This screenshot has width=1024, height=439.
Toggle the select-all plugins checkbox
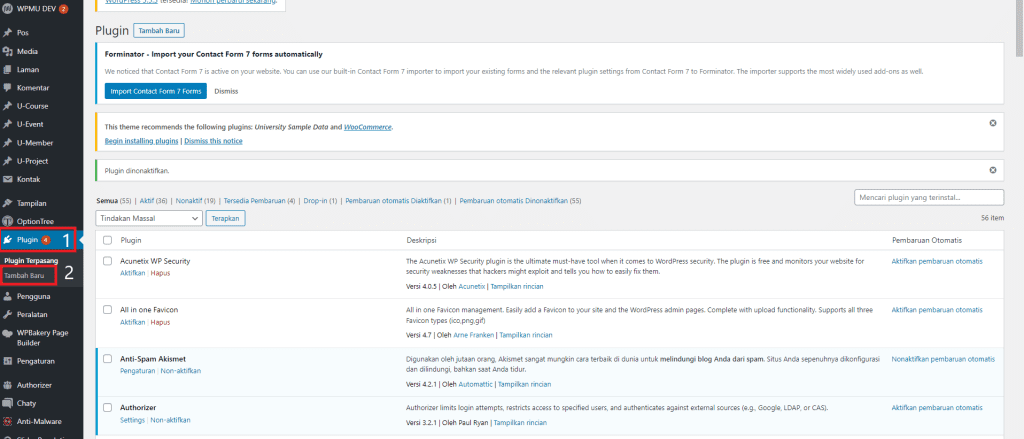tap(108, 240)
